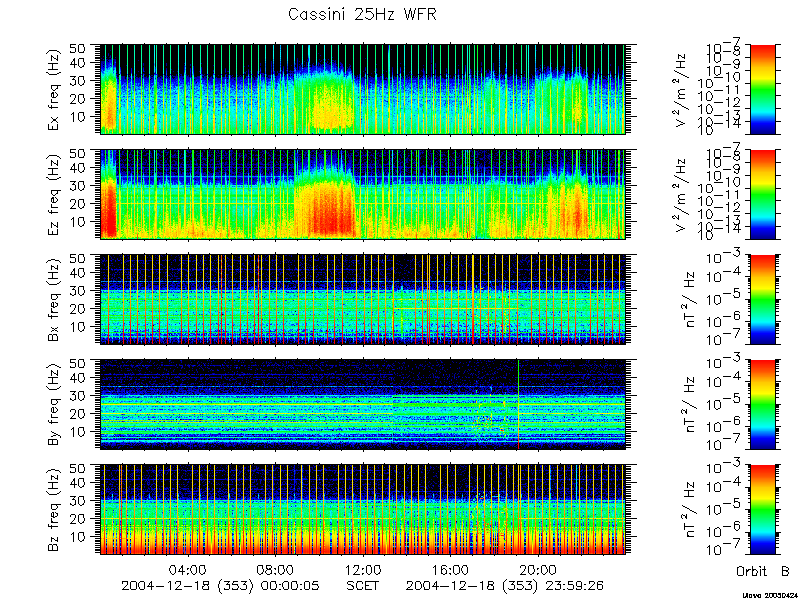Click the Cassini 25Hz WFR title
800x600 pixels.
coord(362,14)
